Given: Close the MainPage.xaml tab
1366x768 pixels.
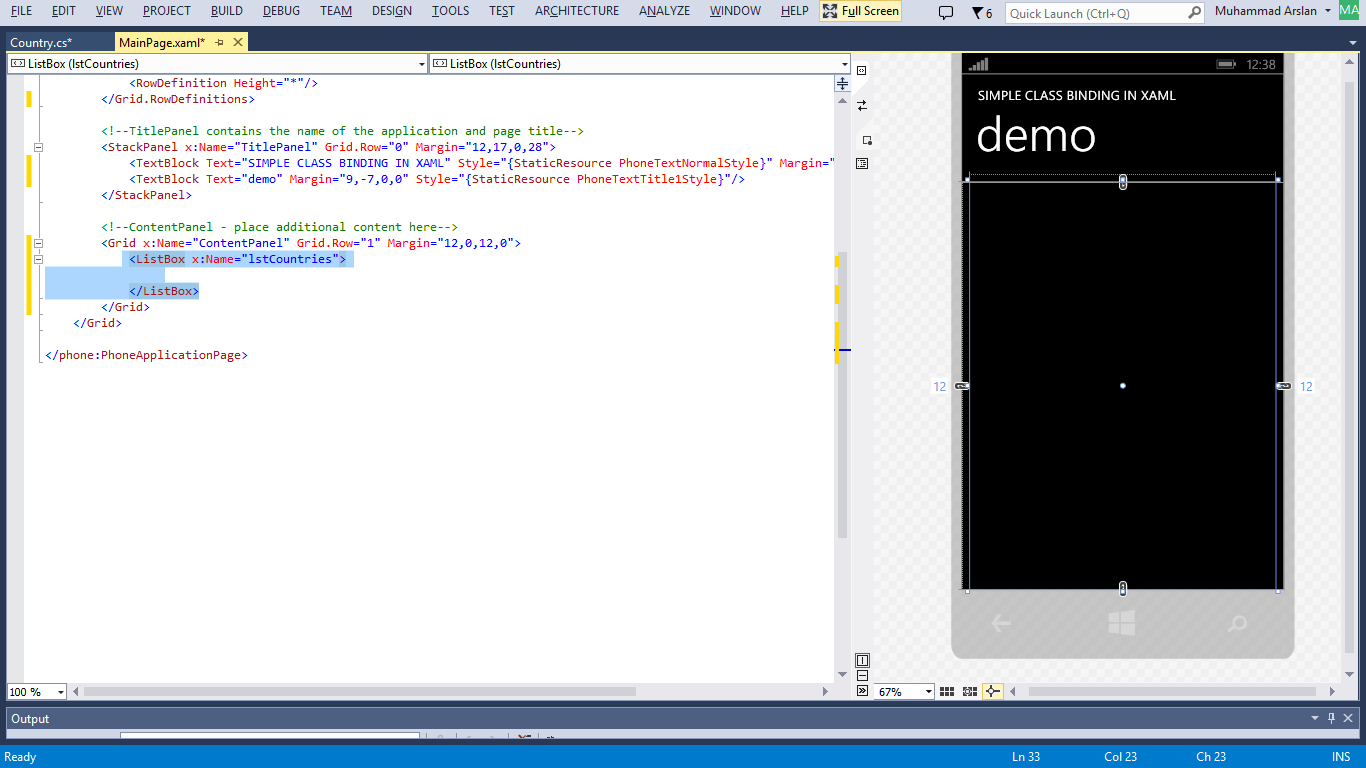Looking at the screenshot, I should (x=237, y=43).
